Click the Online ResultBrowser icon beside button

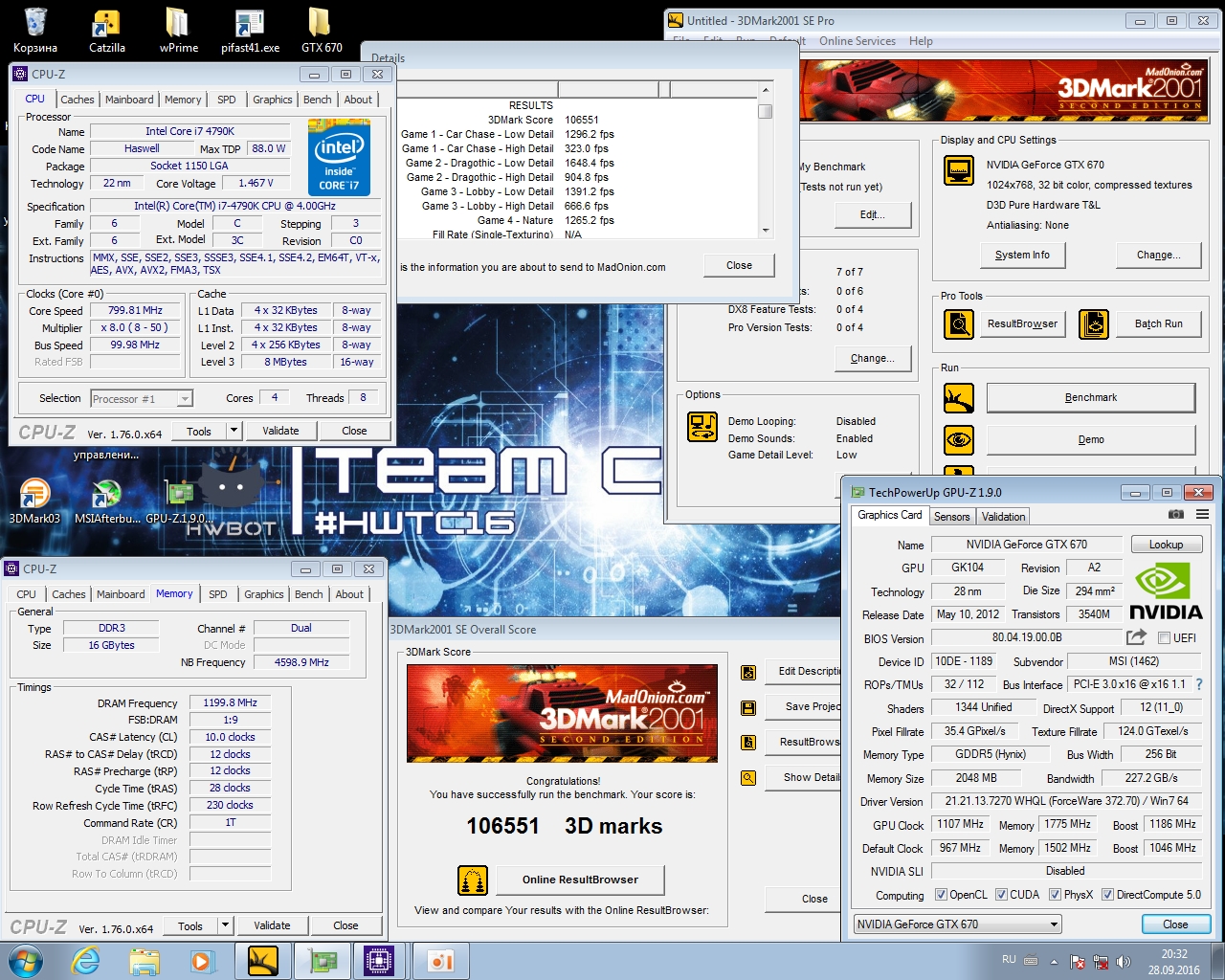(x=473, y=880)
